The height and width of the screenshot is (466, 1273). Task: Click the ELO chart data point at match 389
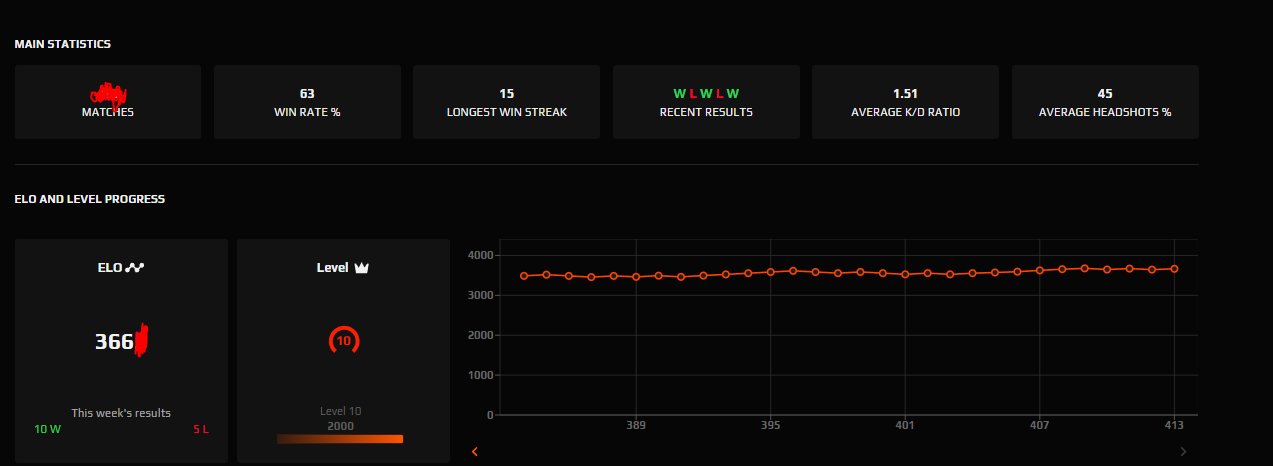pyautogui.click(x=636, y=276)
